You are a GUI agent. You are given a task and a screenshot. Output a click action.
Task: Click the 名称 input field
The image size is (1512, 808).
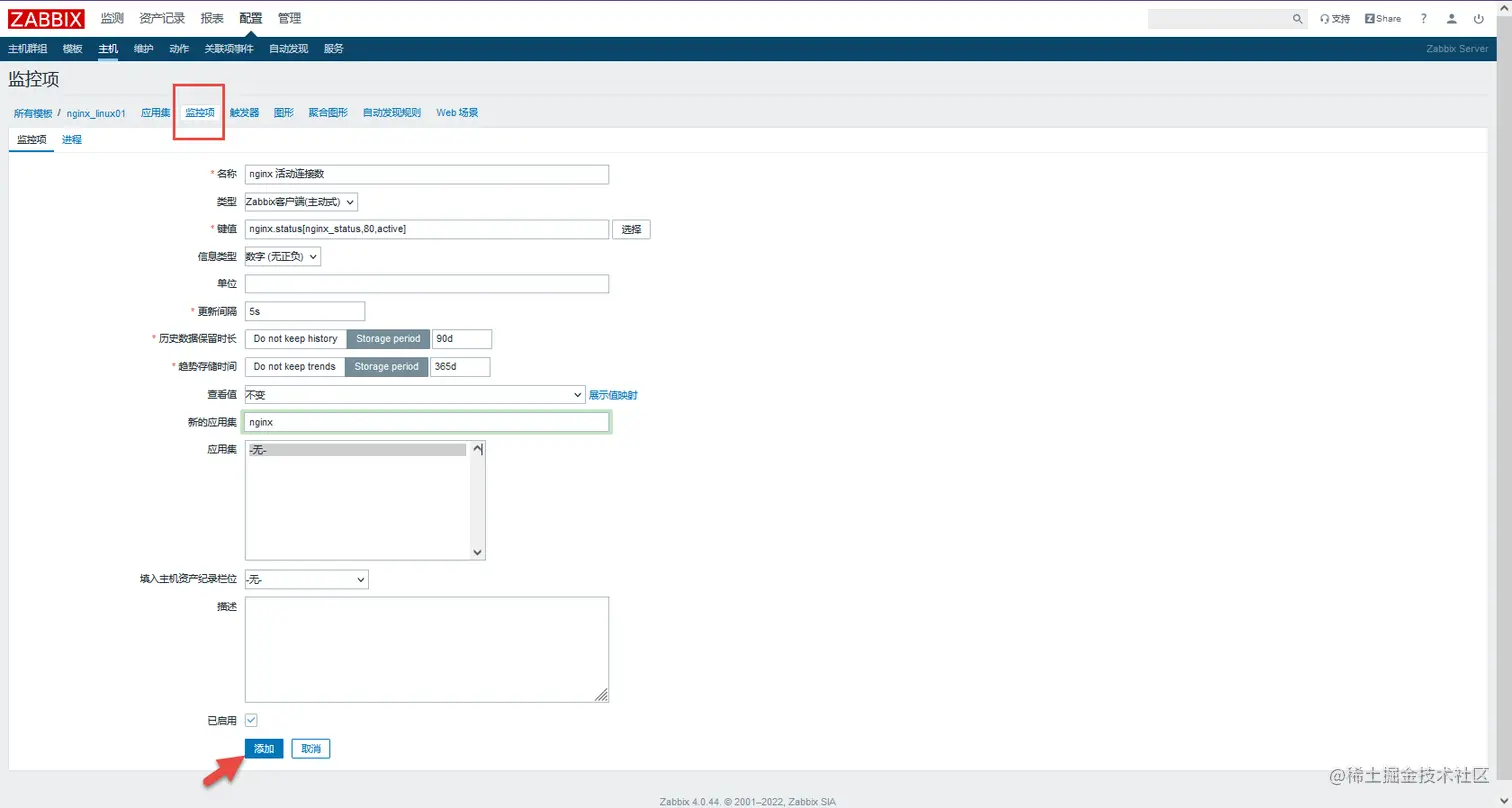coord(427,174)
